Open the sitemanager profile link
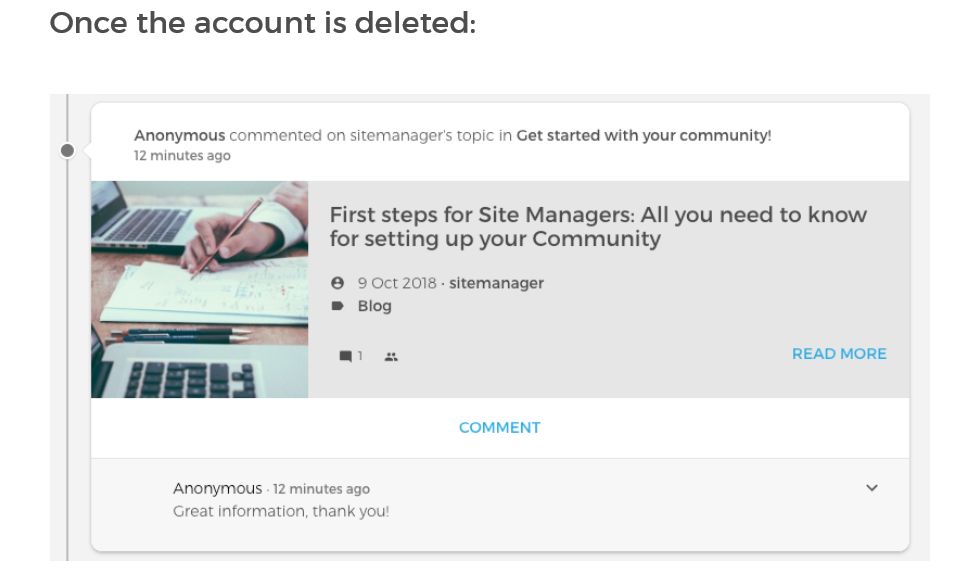 tap(497, 282)
